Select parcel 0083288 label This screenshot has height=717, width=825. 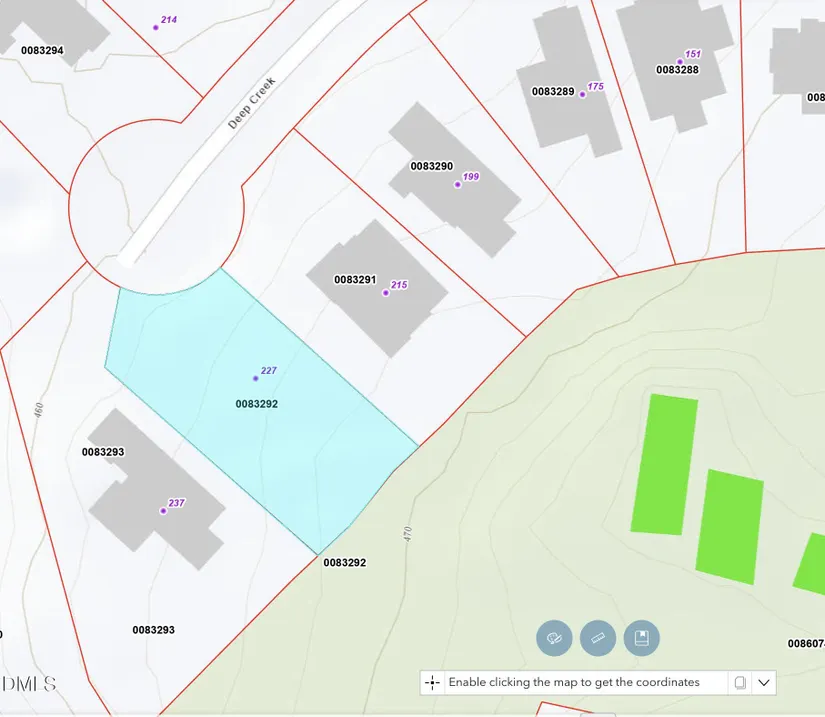pos(677,70)
